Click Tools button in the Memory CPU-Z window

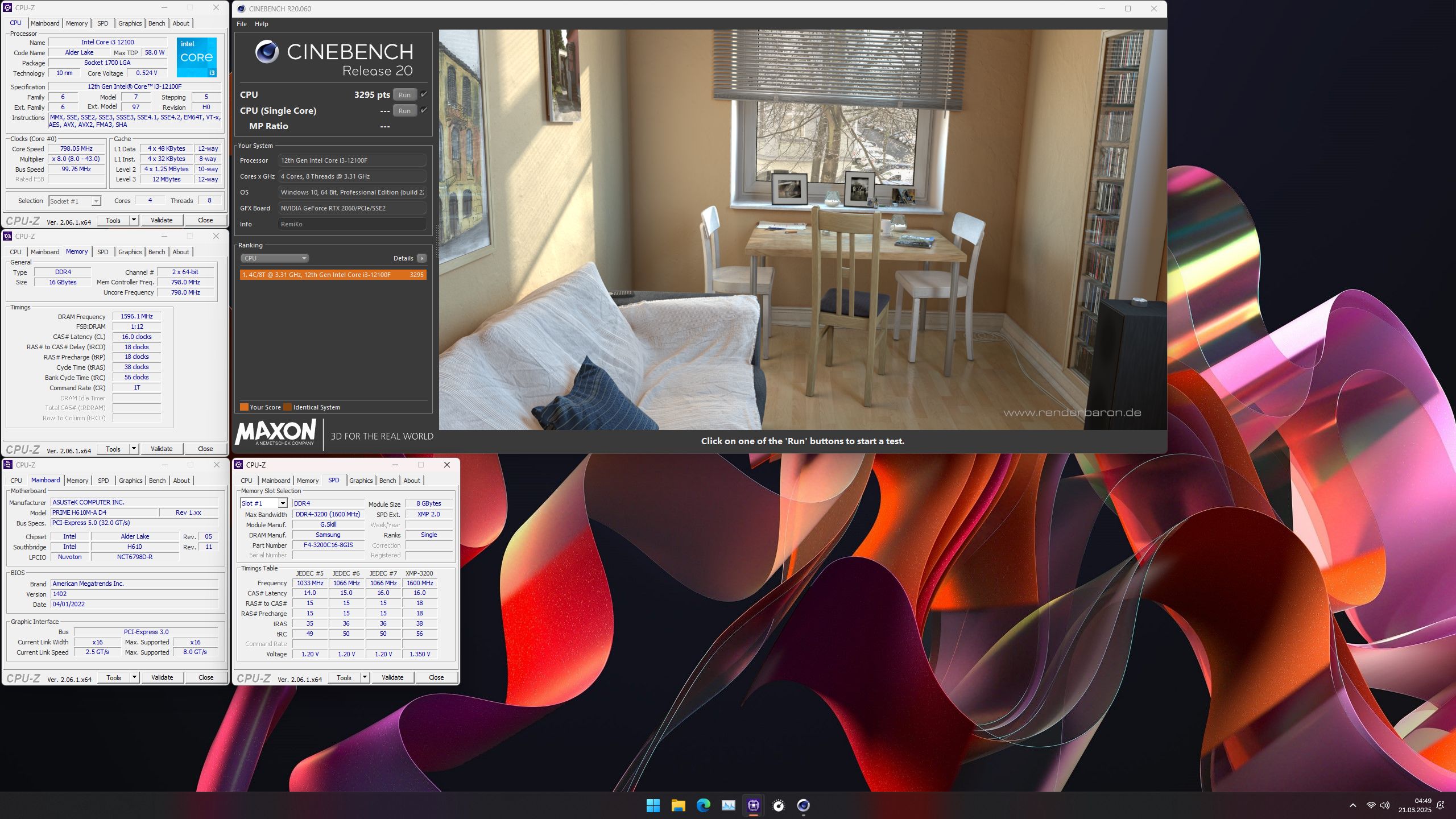pos(113,449)
